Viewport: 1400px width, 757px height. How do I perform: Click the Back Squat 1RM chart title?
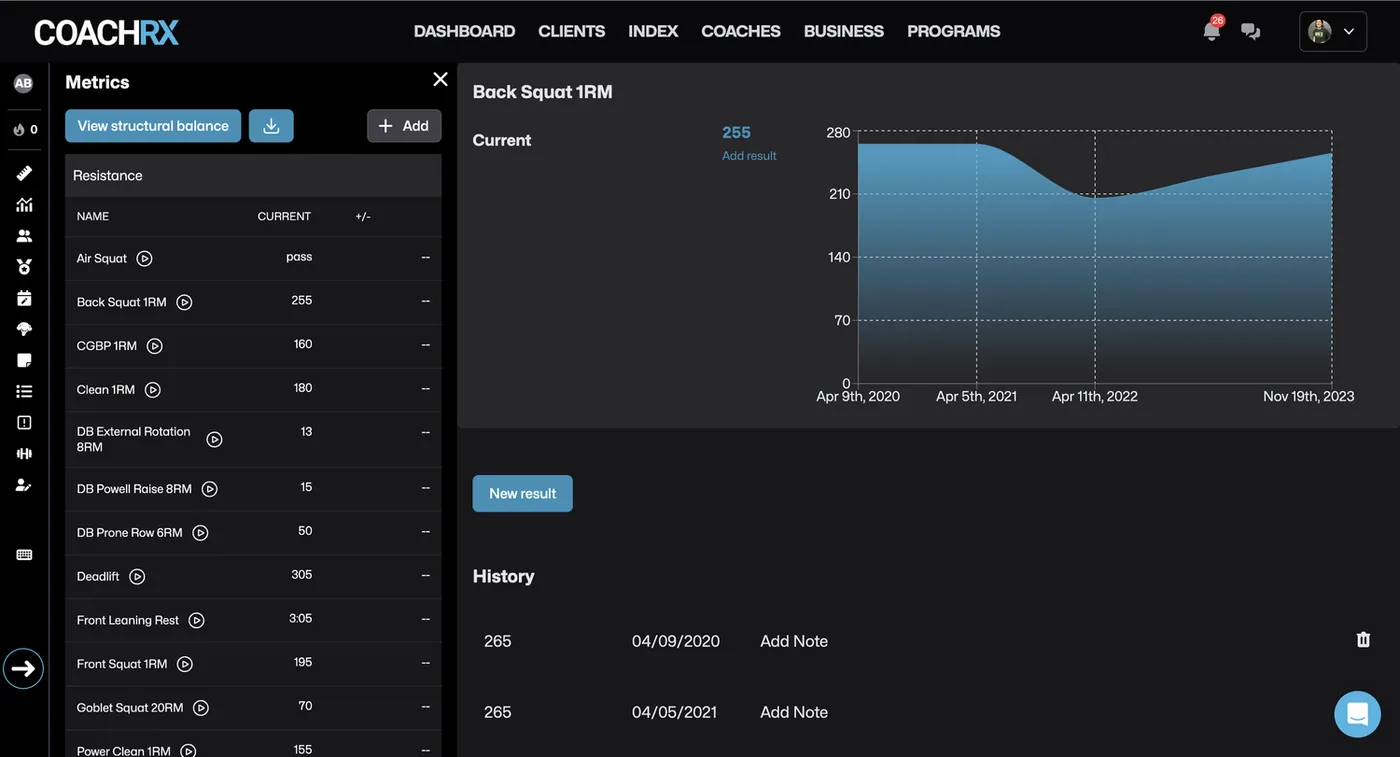point(542,92)
